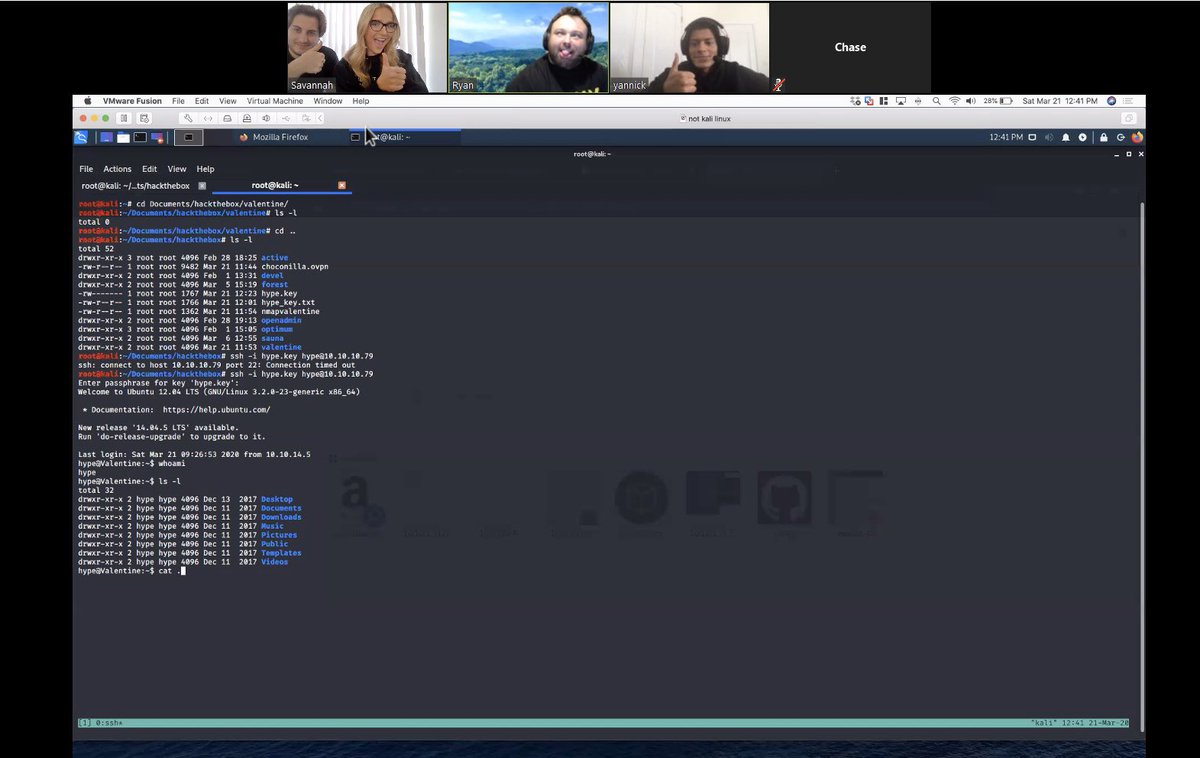Screen dimensions: 1200x758
Task: Open terminal File menu
Action: pyautogui.click(x=86, y=169)
